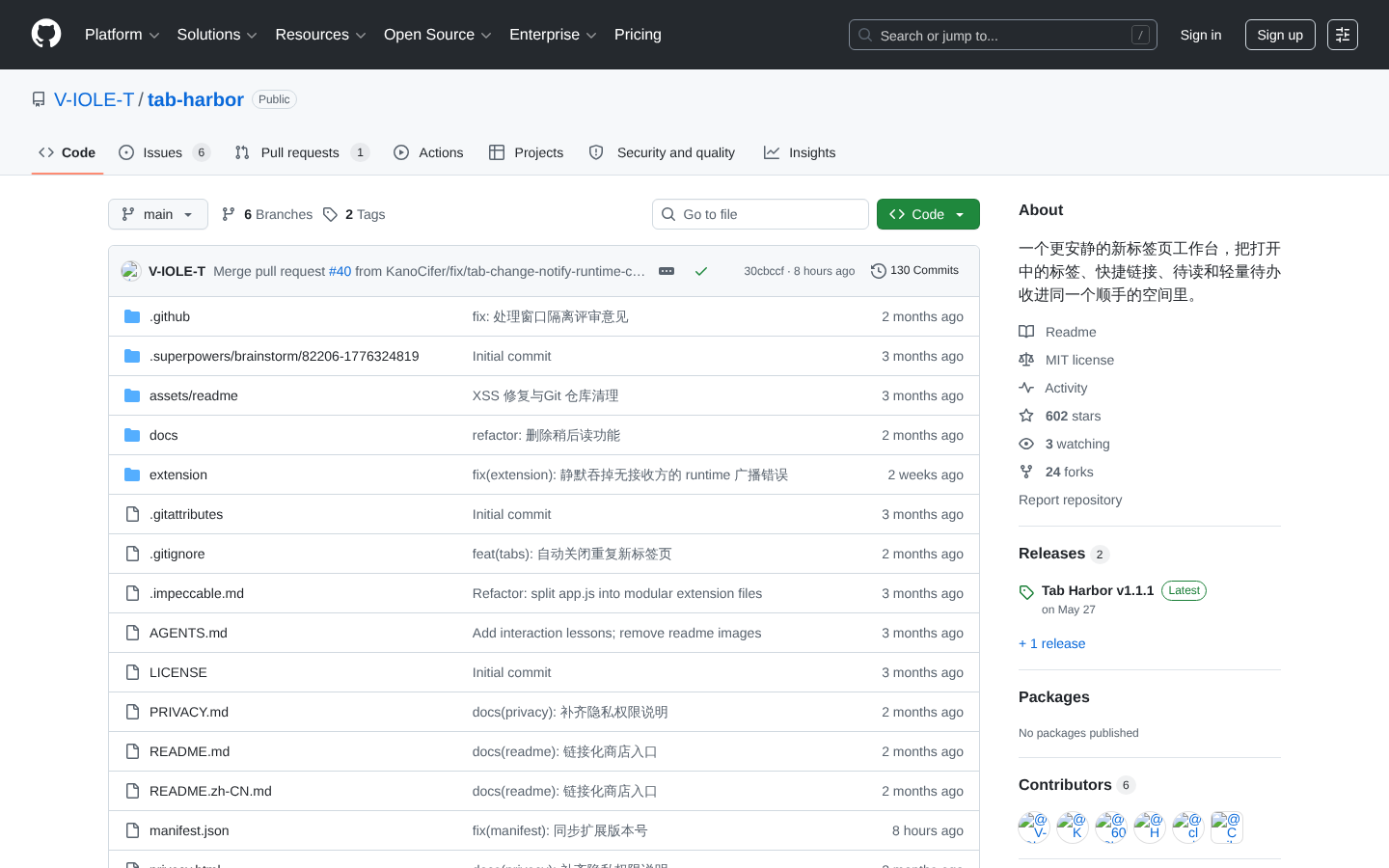Click the PRIVACY.md file icon

pos(132,712)
